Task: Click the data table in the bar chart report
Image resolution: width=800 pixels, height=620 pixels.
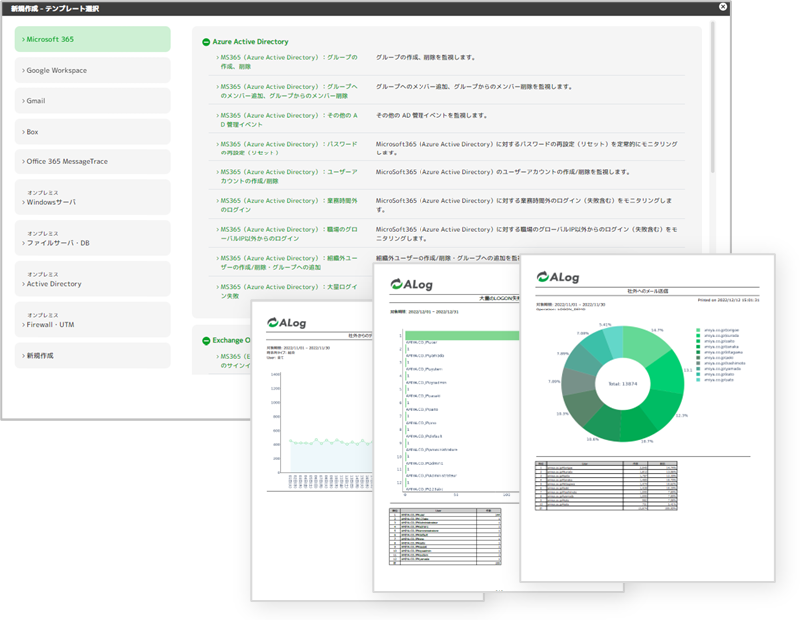Action: click(445, 536)
